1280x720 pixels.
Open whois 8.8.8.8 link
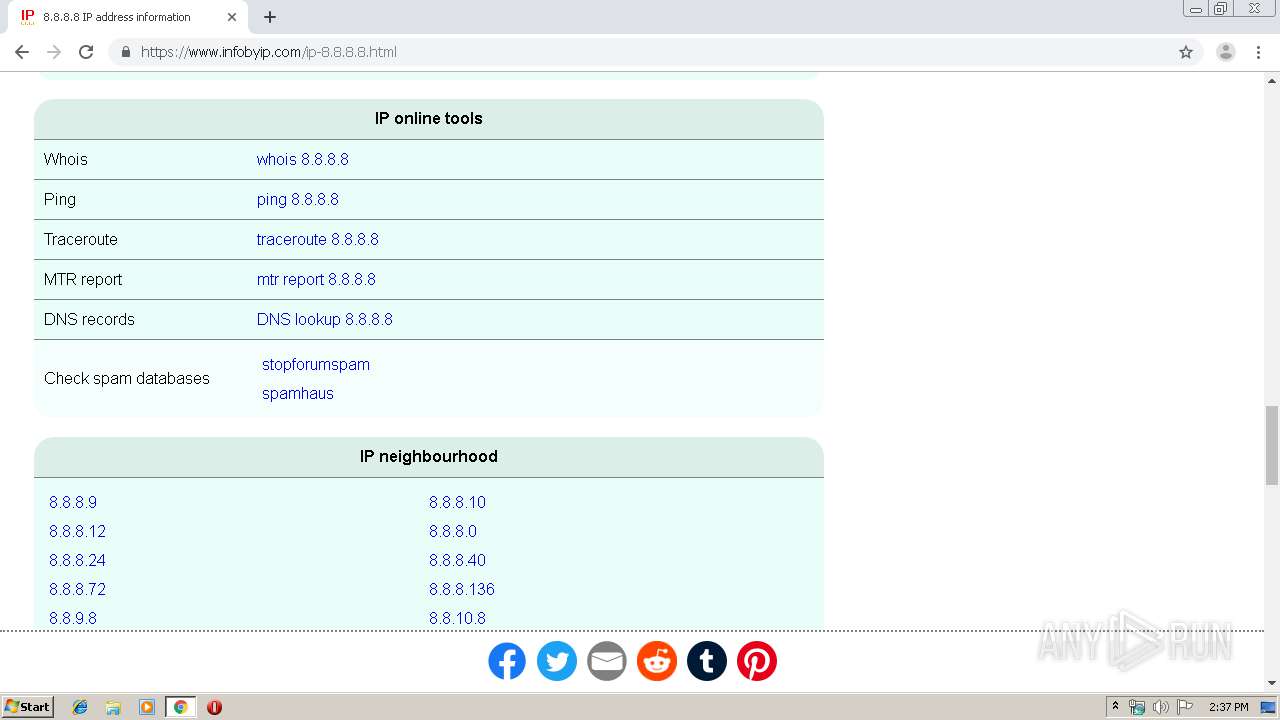pos(302,159)
